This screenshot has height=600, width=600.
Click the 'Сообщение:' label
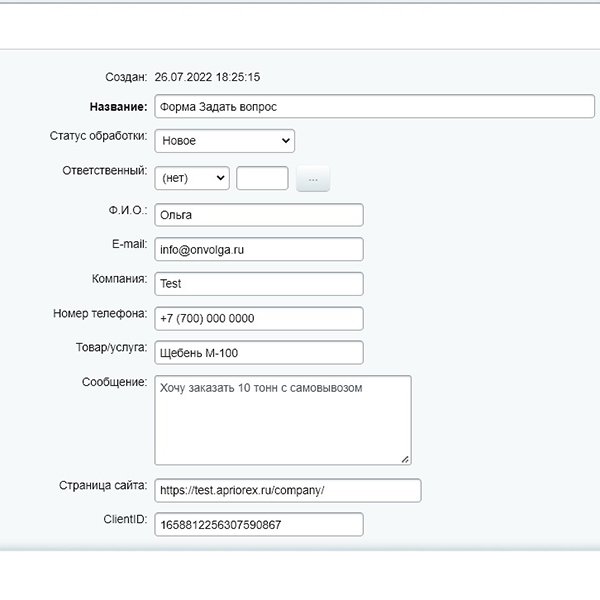pyautogui.click(x=114, y=382)
